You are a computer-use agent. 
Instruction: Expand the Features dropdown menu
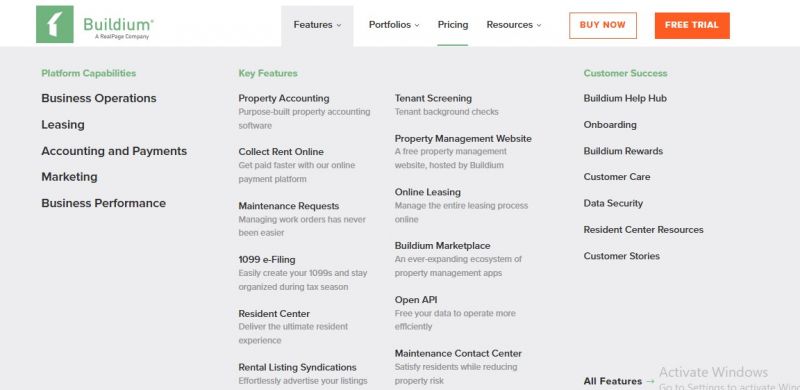317,25
